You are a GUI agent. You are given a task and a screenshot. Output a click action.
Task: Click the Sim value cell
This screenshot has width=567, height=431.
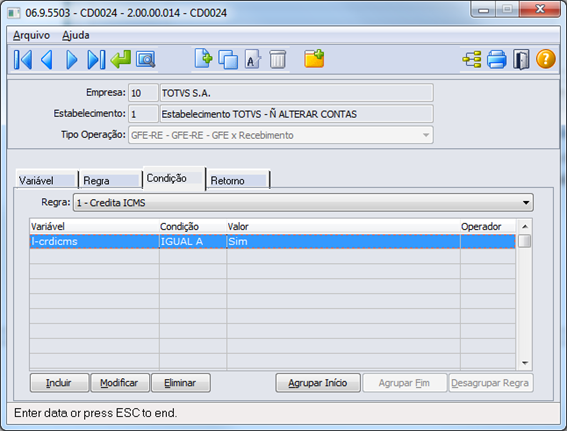coord(343,242)
